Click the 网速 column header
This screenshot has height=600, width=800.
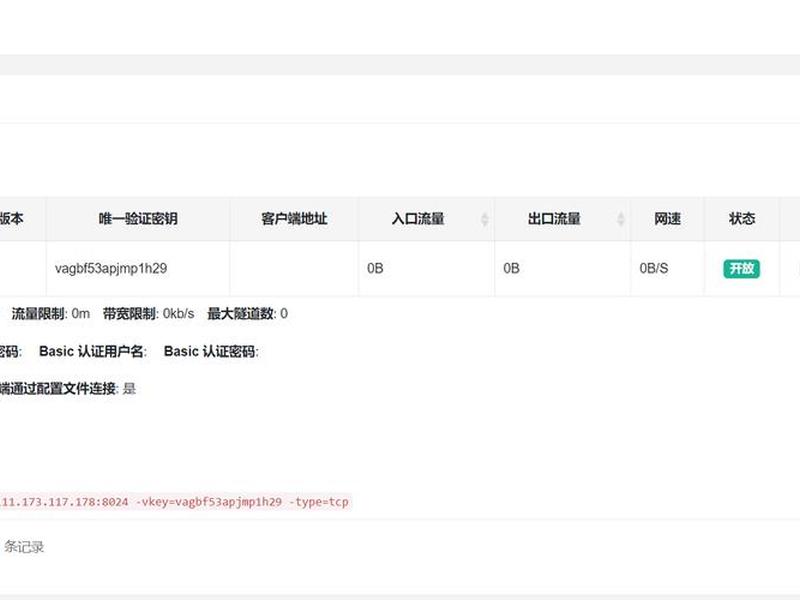pyautogui.click(x=667, y=219)
